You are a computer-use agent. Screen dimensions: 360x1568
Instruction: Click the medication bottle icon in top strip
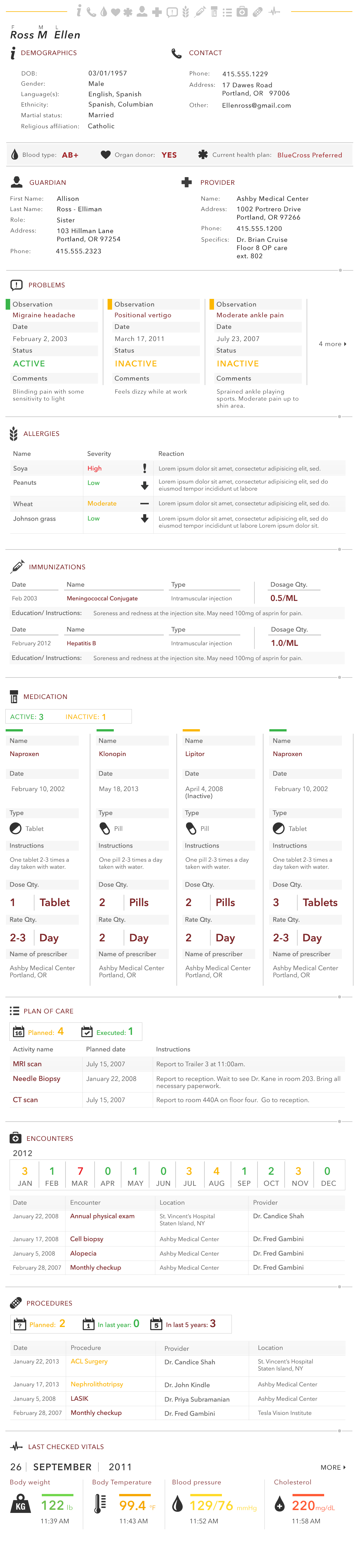[x=214, y=12]
